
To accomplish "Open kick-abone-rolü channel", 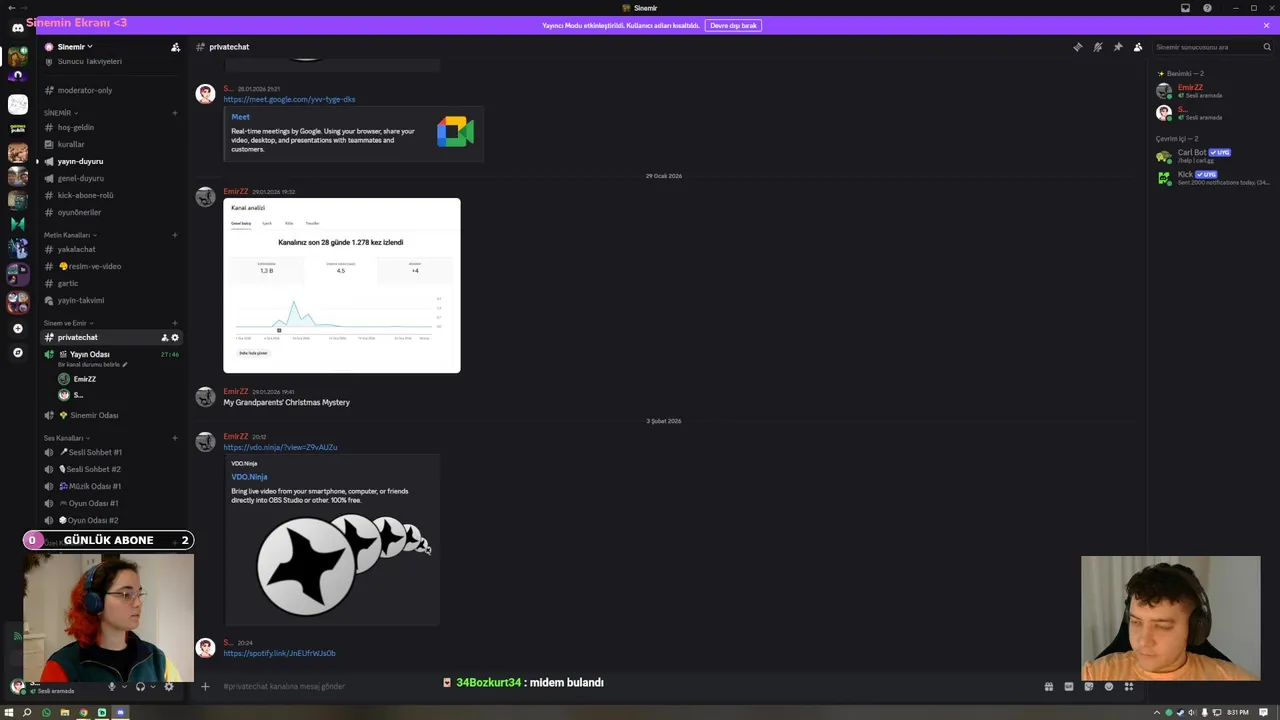I will coord(110,195).
